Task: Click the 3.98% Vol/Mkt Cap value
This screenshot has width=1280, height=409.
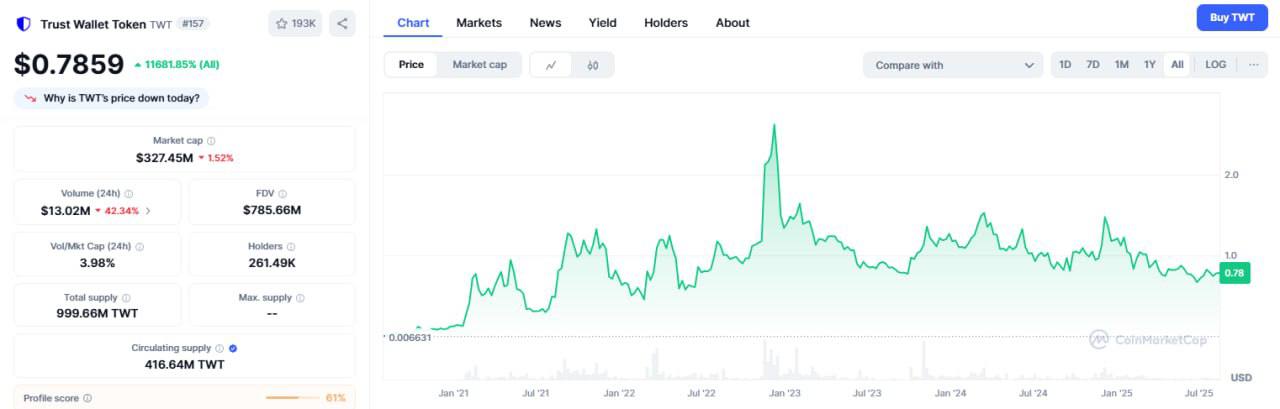Action: click(97, 263)
